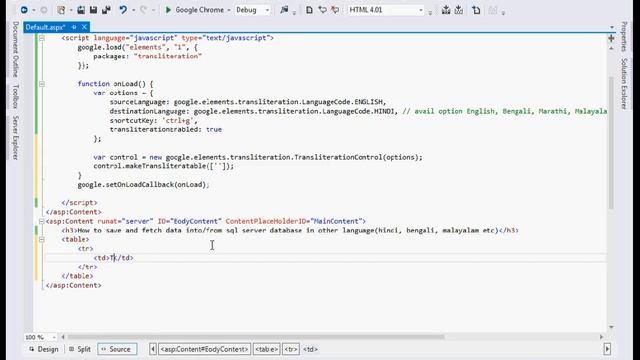Image resolution: width=640 pixels, height=360 pixels.
Task: Click the format document icon
Action: pos(476,10)
